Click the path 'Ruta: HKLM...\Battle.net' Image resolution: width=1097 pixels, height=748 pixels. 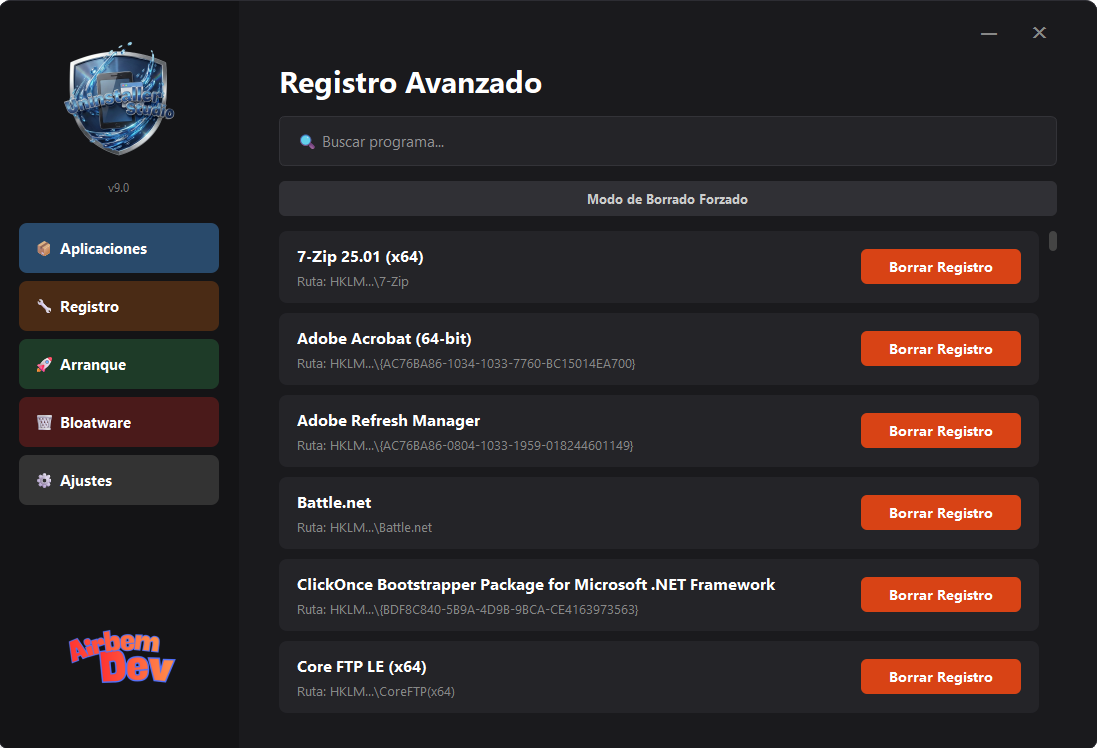(365, 528)
